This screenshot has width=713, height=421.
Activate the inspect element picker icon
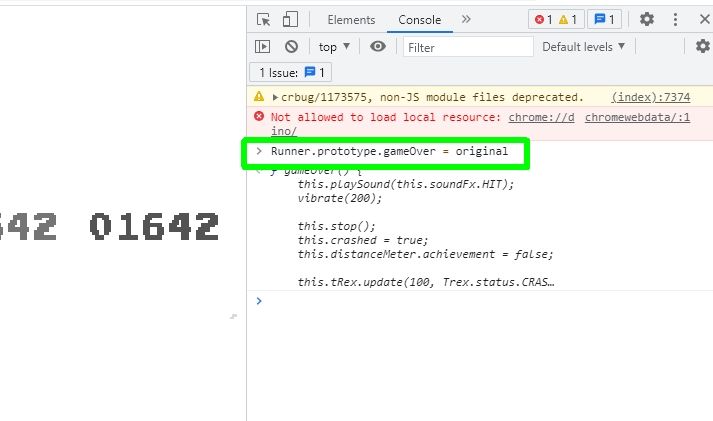click(x=263, y=20)
